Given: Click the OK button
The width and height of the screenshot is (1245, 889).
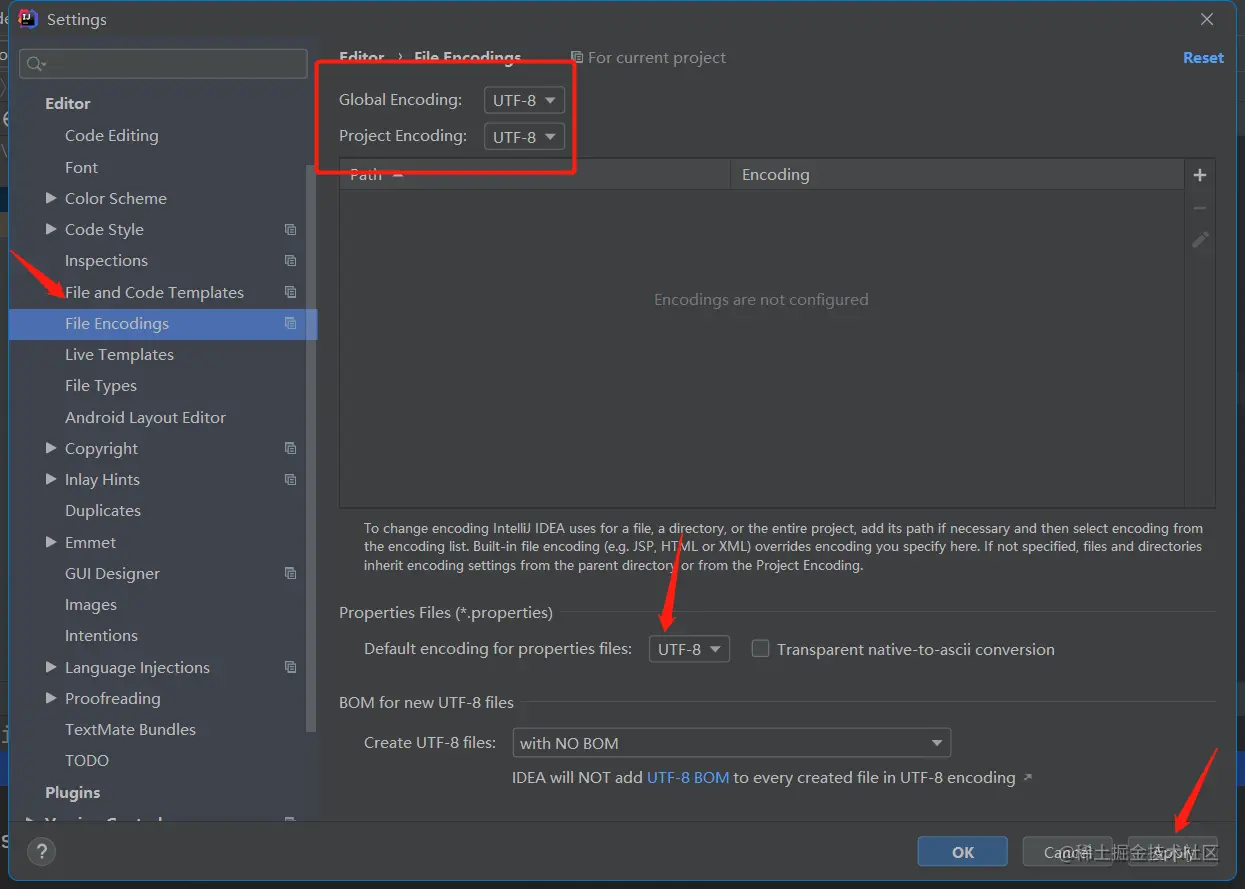Looking at the screenshot, I should coord(963,852).
